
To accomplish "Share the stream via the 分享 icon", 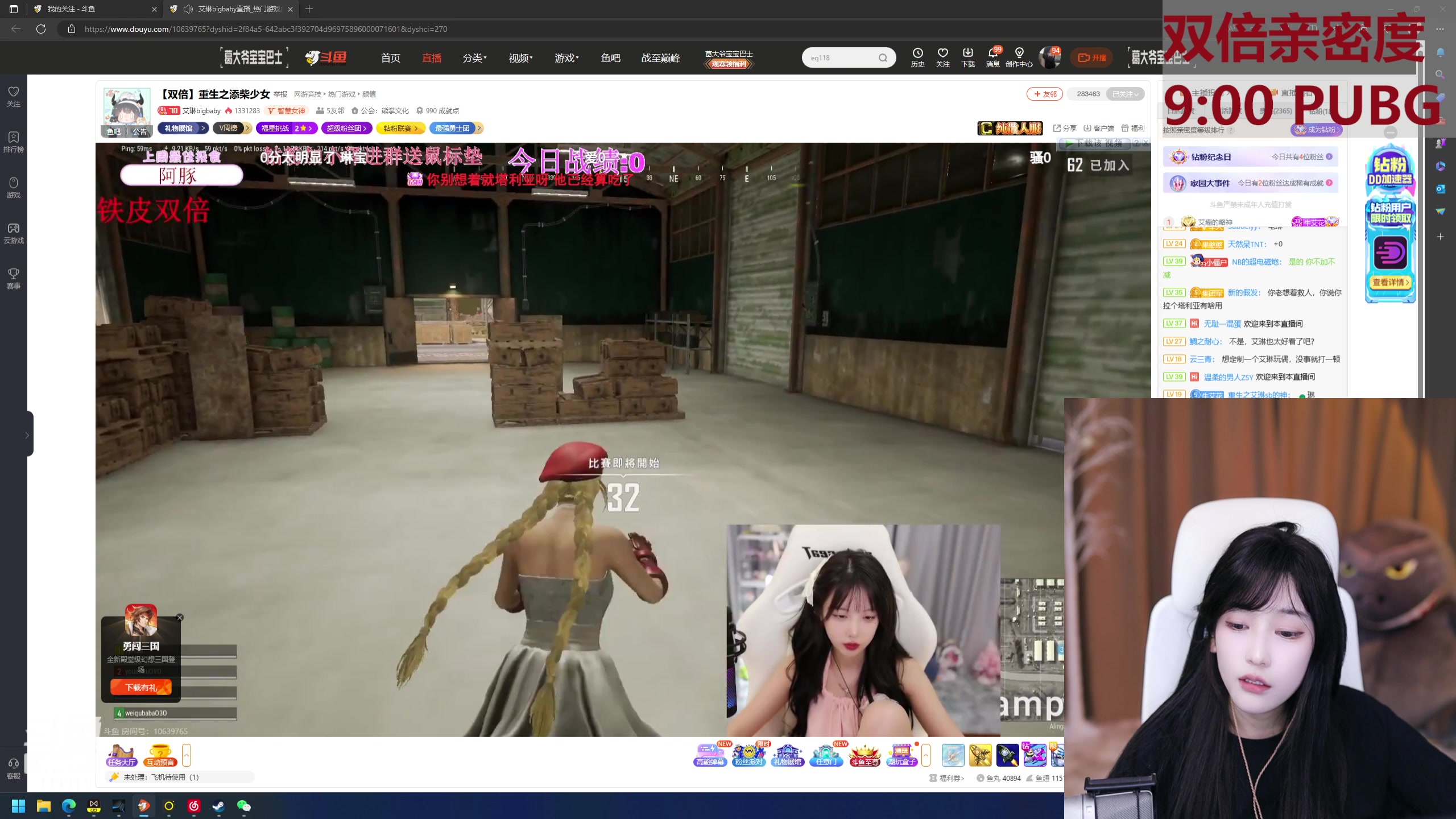I will pyautogui.click(x=1064, y=129).
